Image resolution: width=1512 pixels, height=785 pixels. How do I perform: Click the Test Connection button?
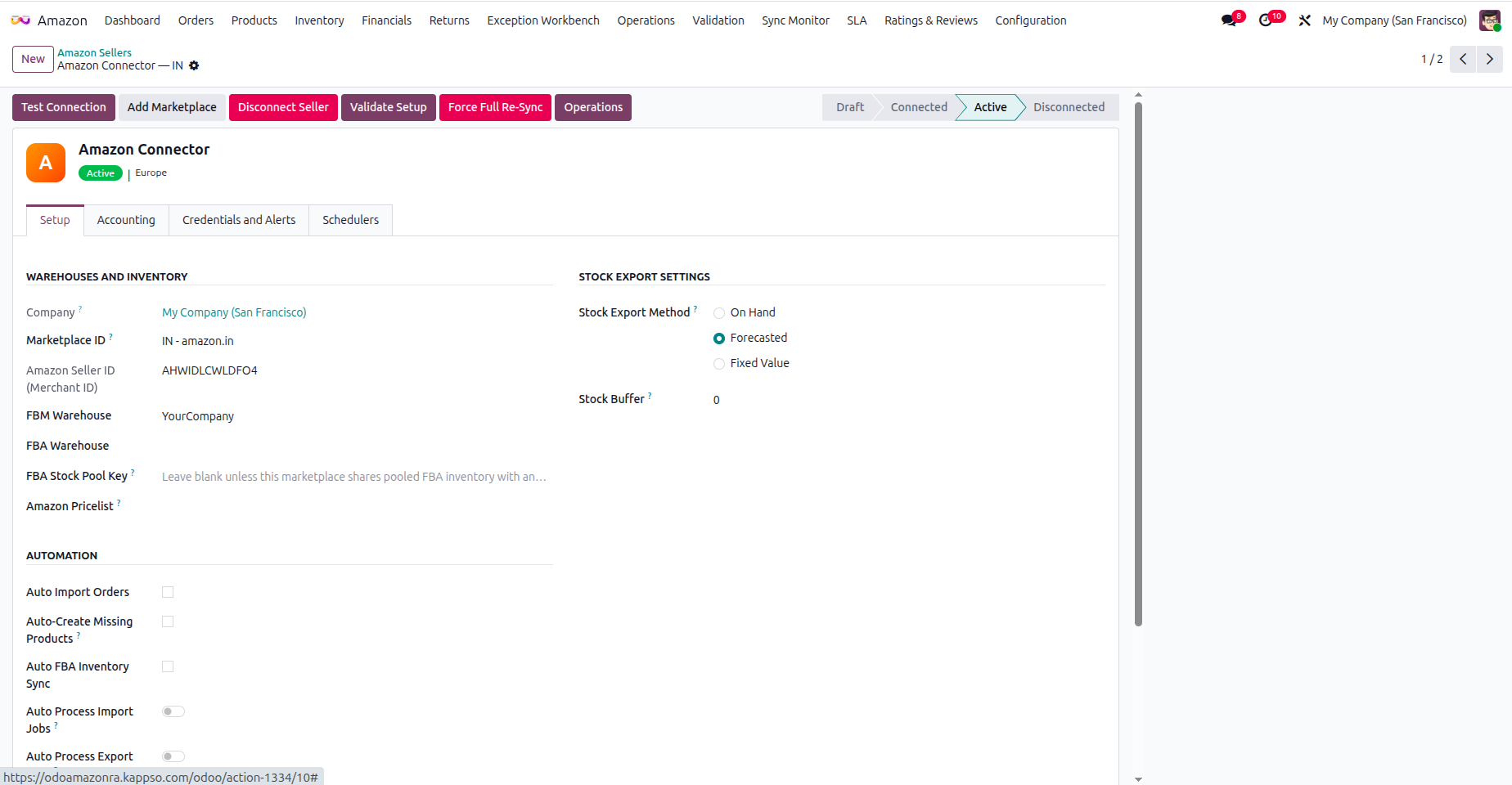[x=64, y=107]
